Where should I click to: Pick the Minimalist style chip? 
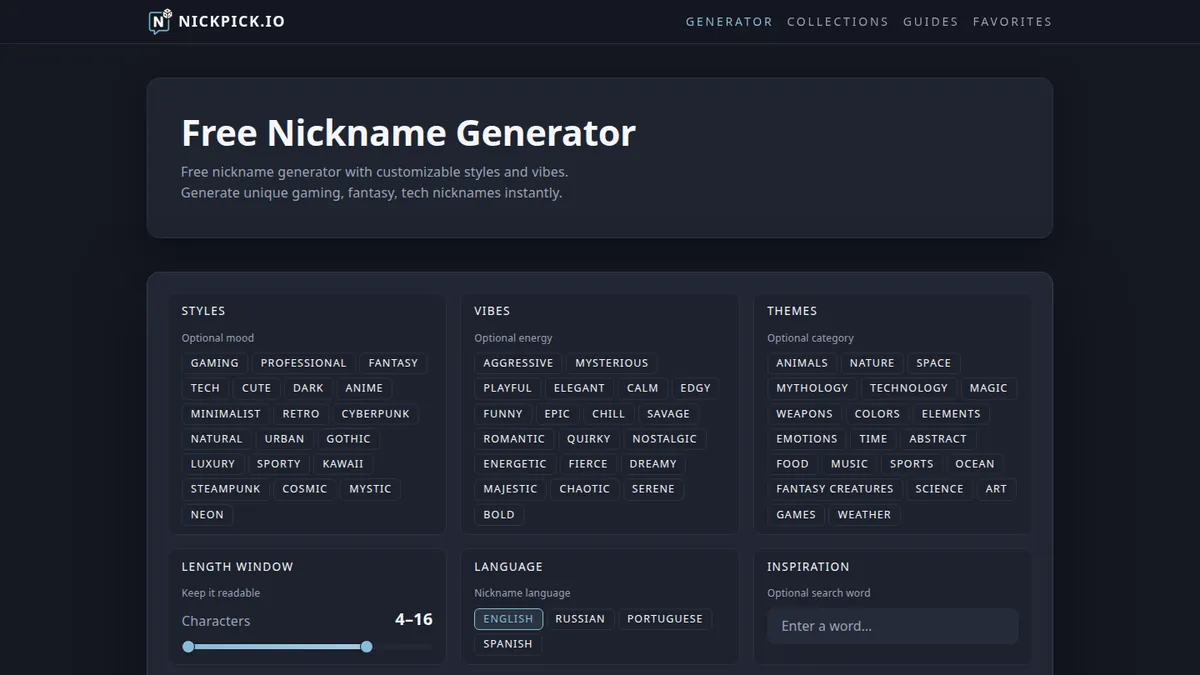point(225,414)
